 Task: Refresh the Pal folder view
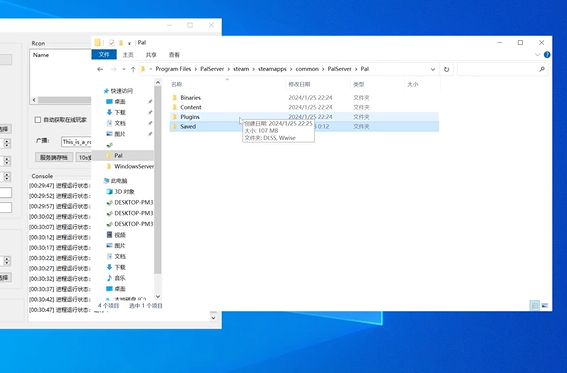[x=447, y=69]
